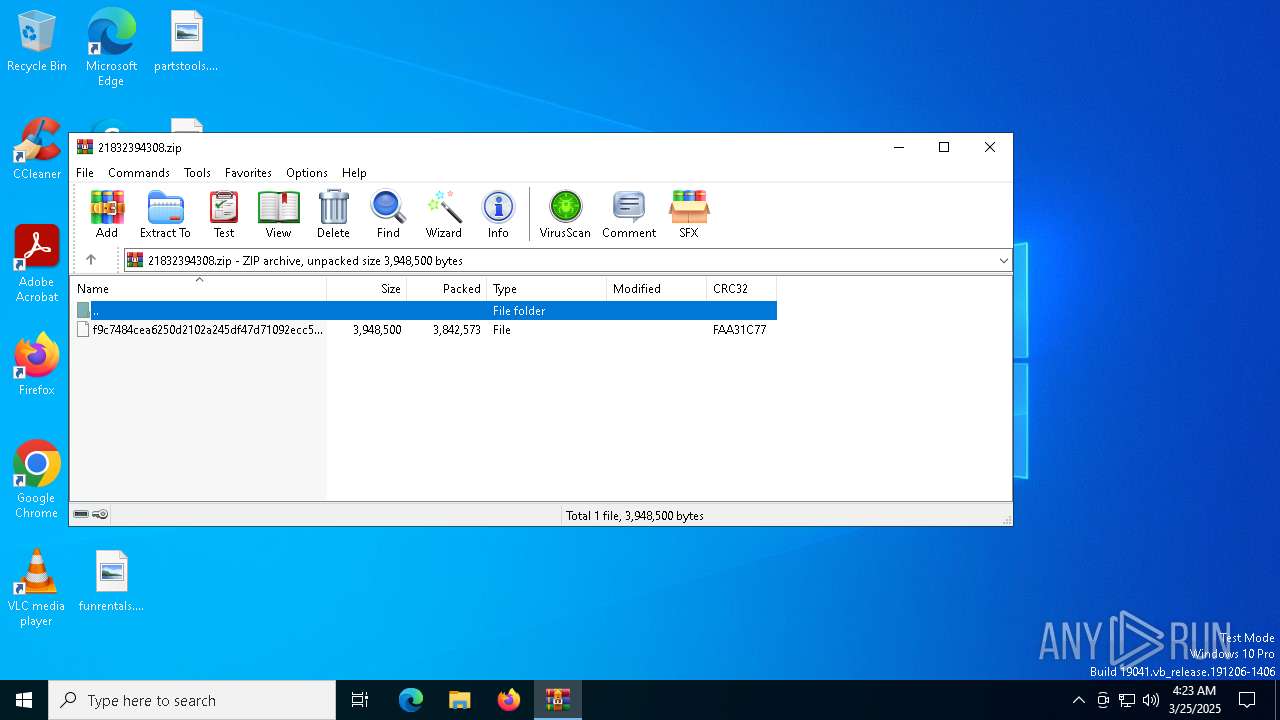Open the notification center
Image resolution: width=1280 pixels, height=720 pixels.
click(x=1247, y=700)
